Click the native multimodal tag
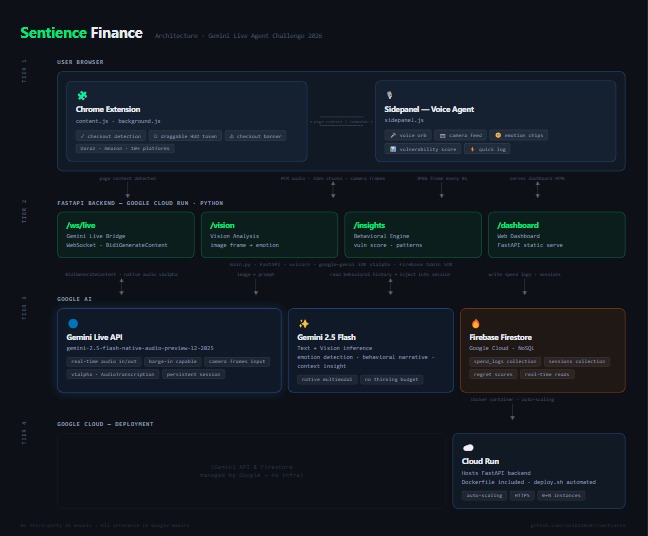Screen dimensions: 648x536 pos(327,379)
